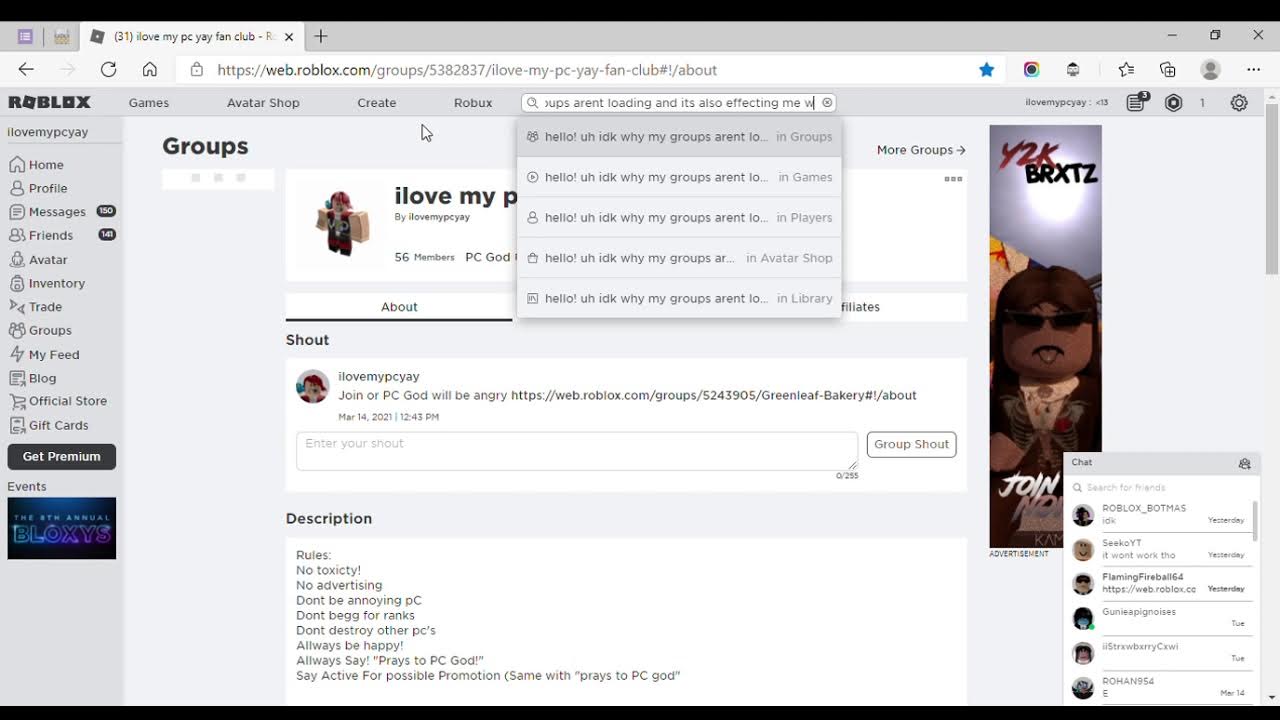The image size is (1280, 720).
Task: Search the query in Groups suggestion
Action: (x=679, y=137)
